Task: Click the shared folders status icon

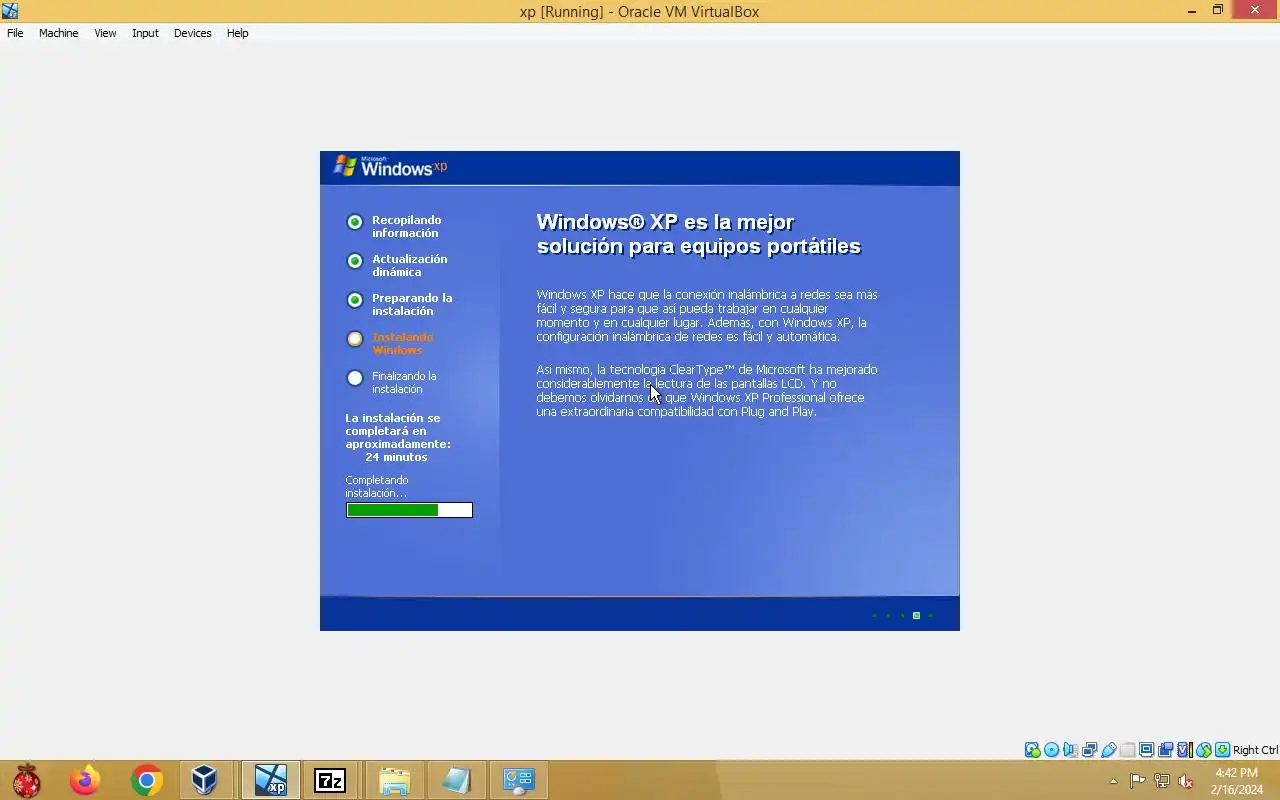Action: [x=1127, y=750]
